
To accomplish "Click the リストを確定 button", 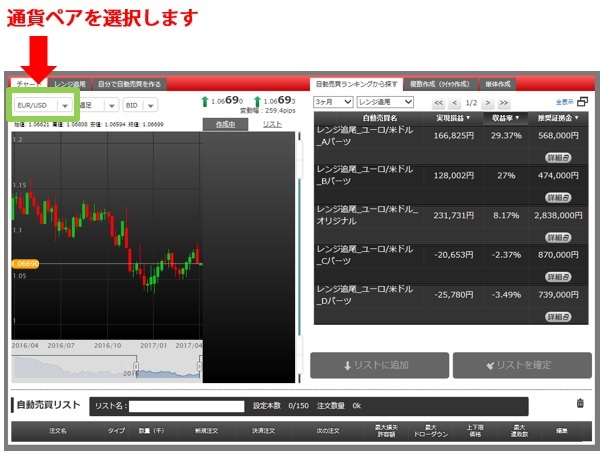I will [521, 365].
